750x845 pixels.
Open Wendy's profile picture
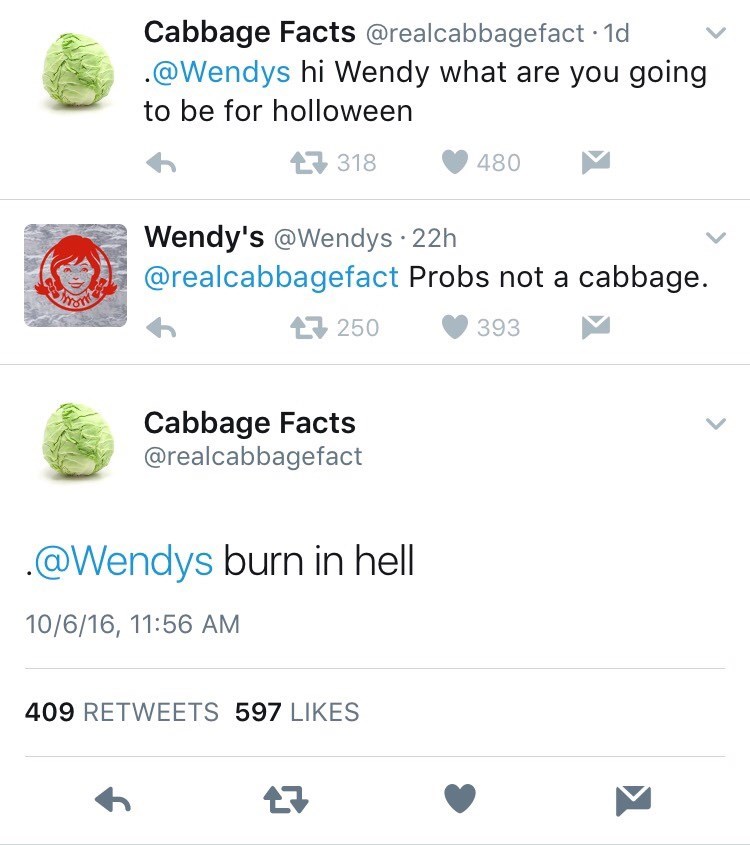[x=76, y=275]
